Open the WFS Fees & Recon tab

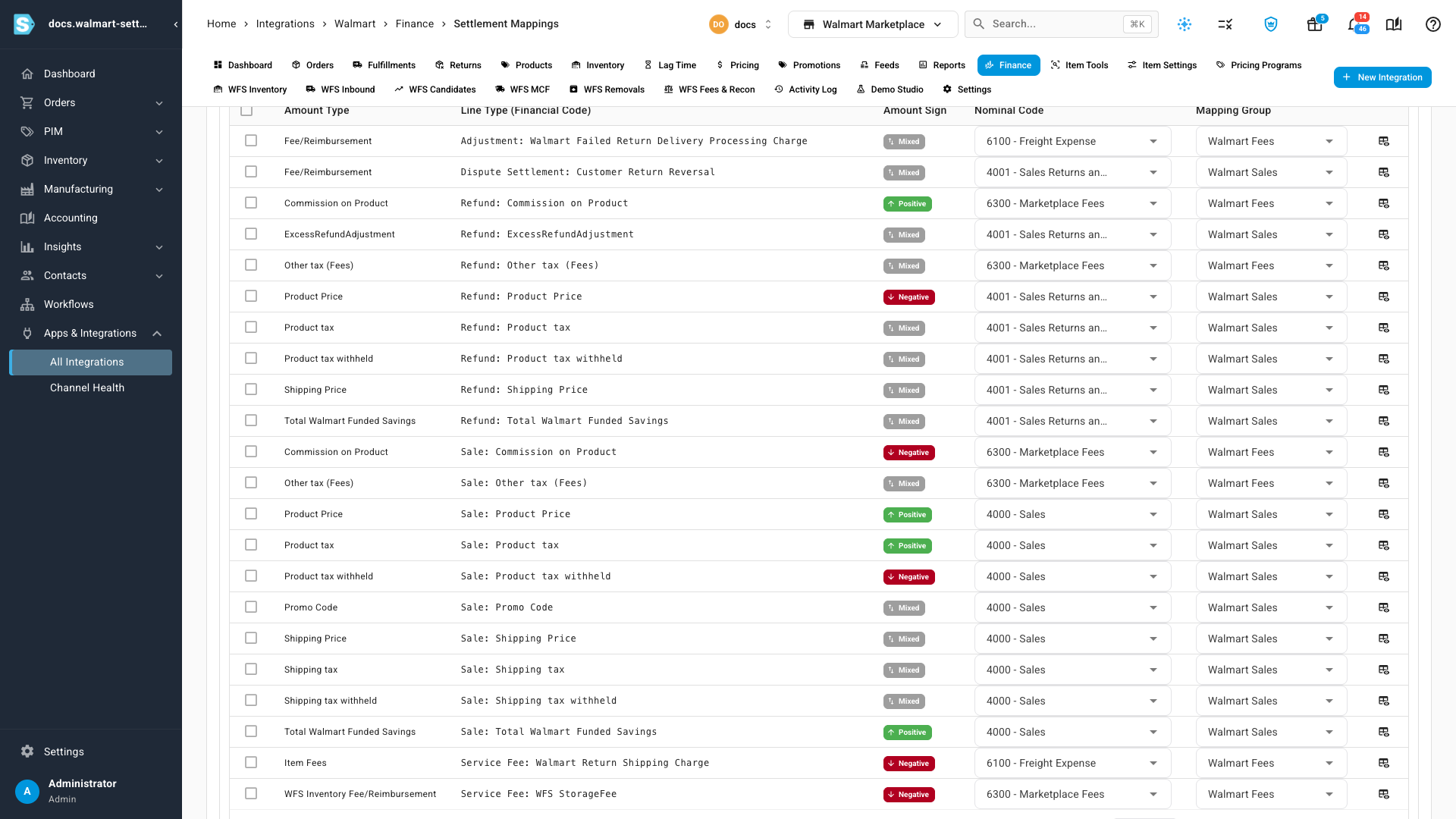pos(709,89)
